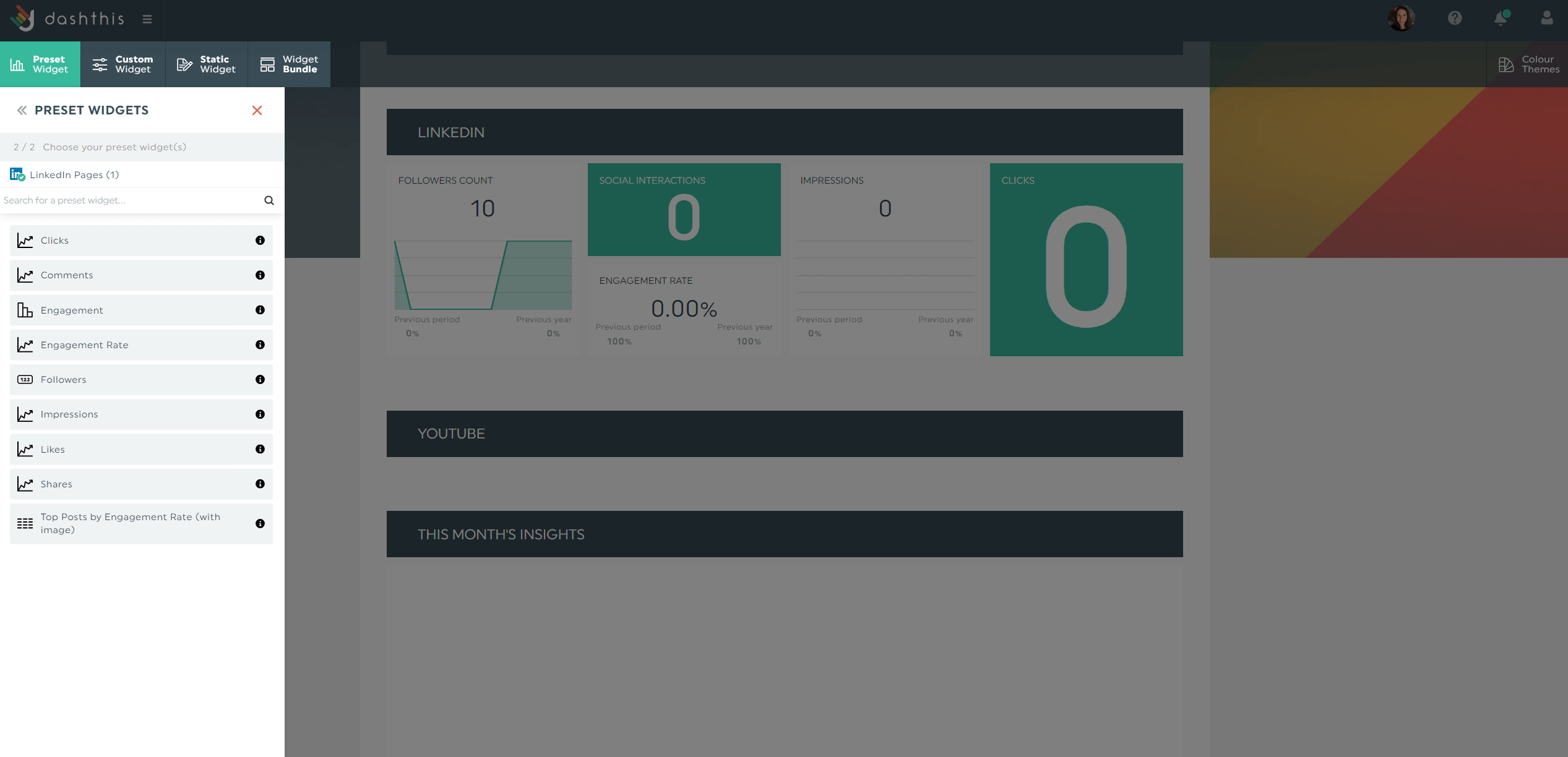The height and width of the screenshot is (757, 1568).
Task: Select the large Clicks dashboard widget
Action: [1087, 260]
